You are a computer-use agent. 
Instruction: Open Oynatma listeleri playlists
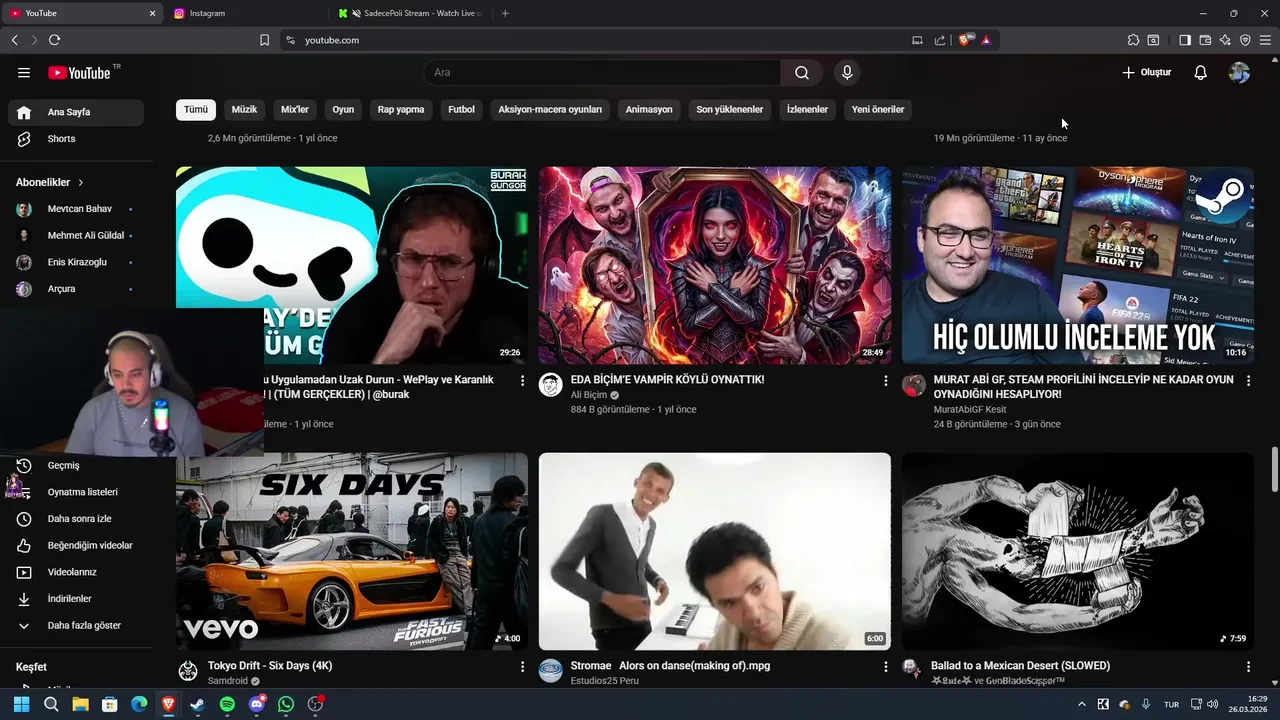click(76, 492)
